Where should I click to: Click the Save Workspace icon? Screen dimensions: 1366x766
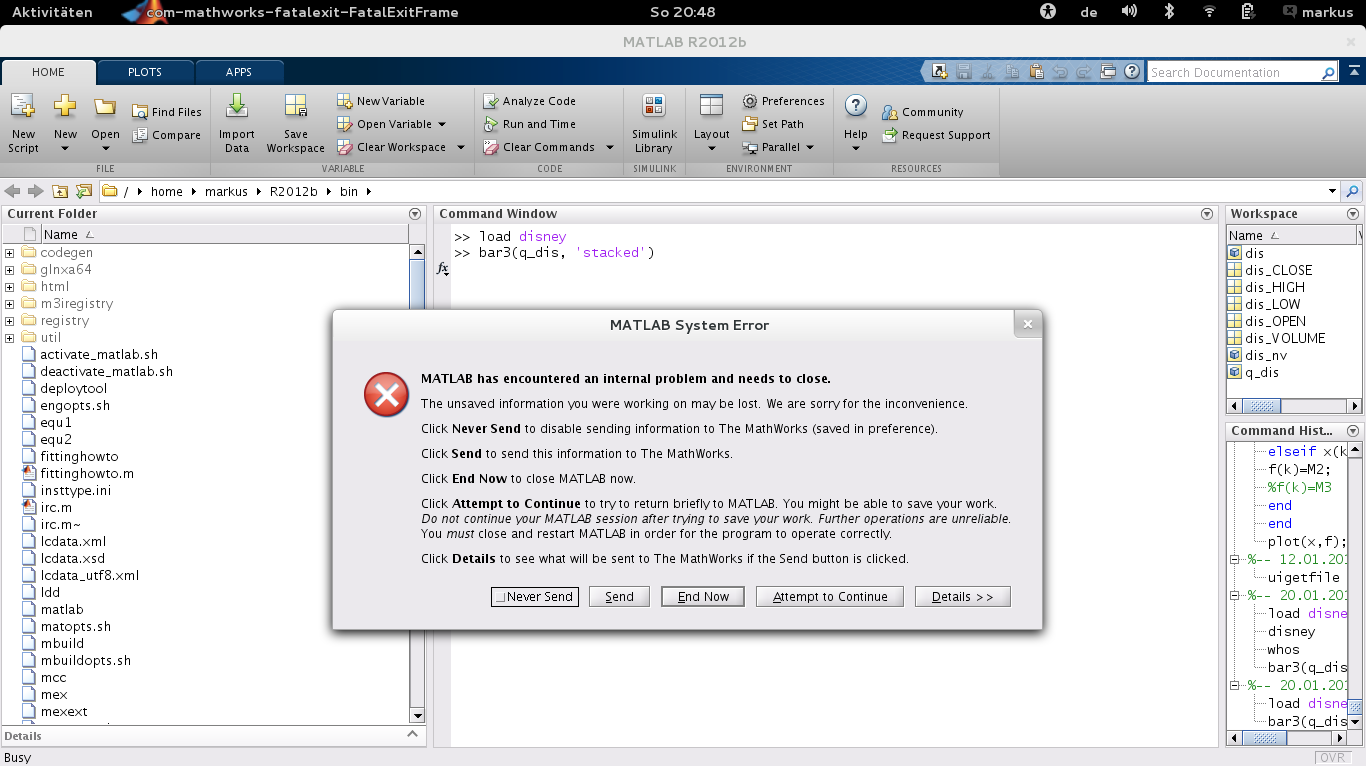tap(295, 107)
